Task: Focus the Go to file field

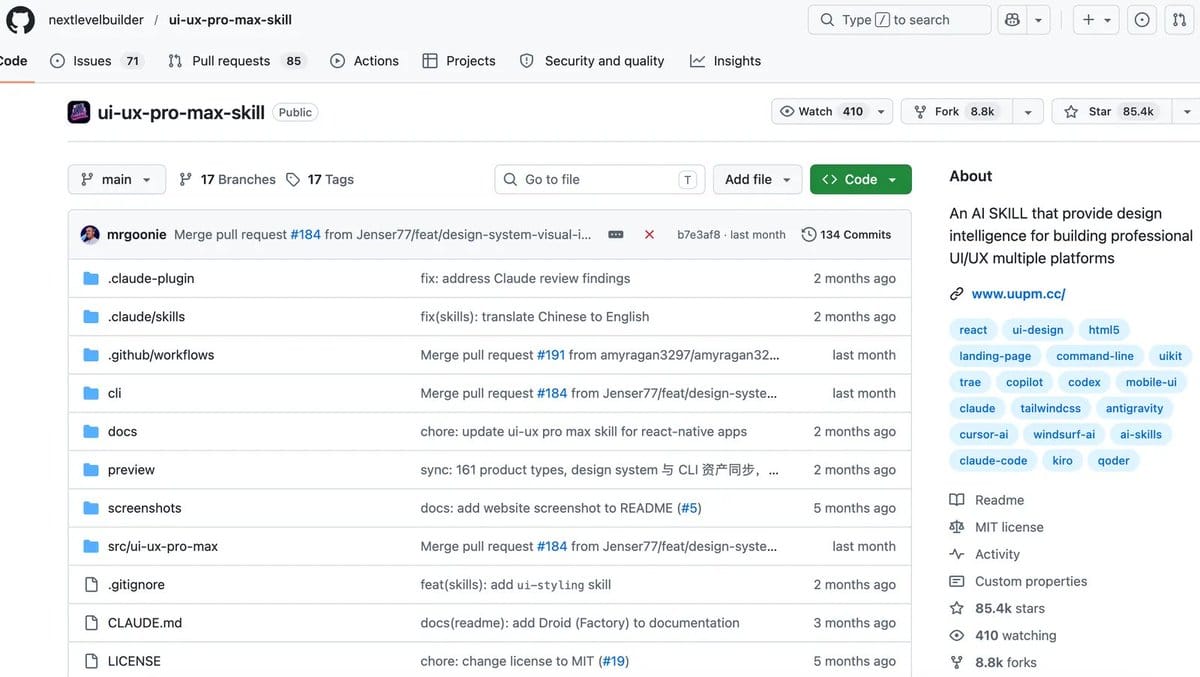Action: pyautogui.click(x=600, y=179)
